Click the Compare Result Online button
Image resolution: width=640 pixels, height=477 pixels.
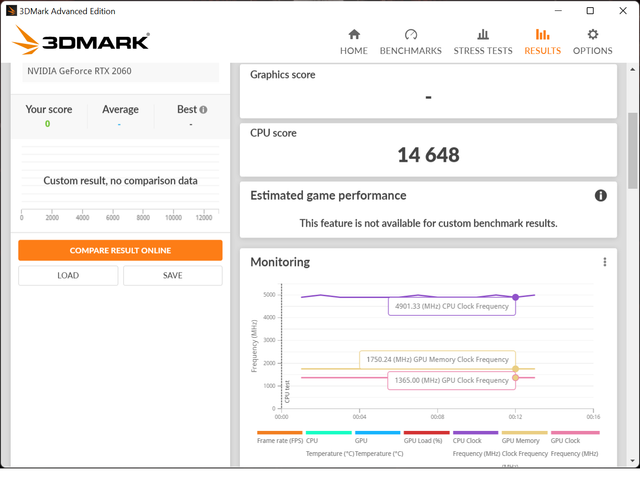(120, 251)
